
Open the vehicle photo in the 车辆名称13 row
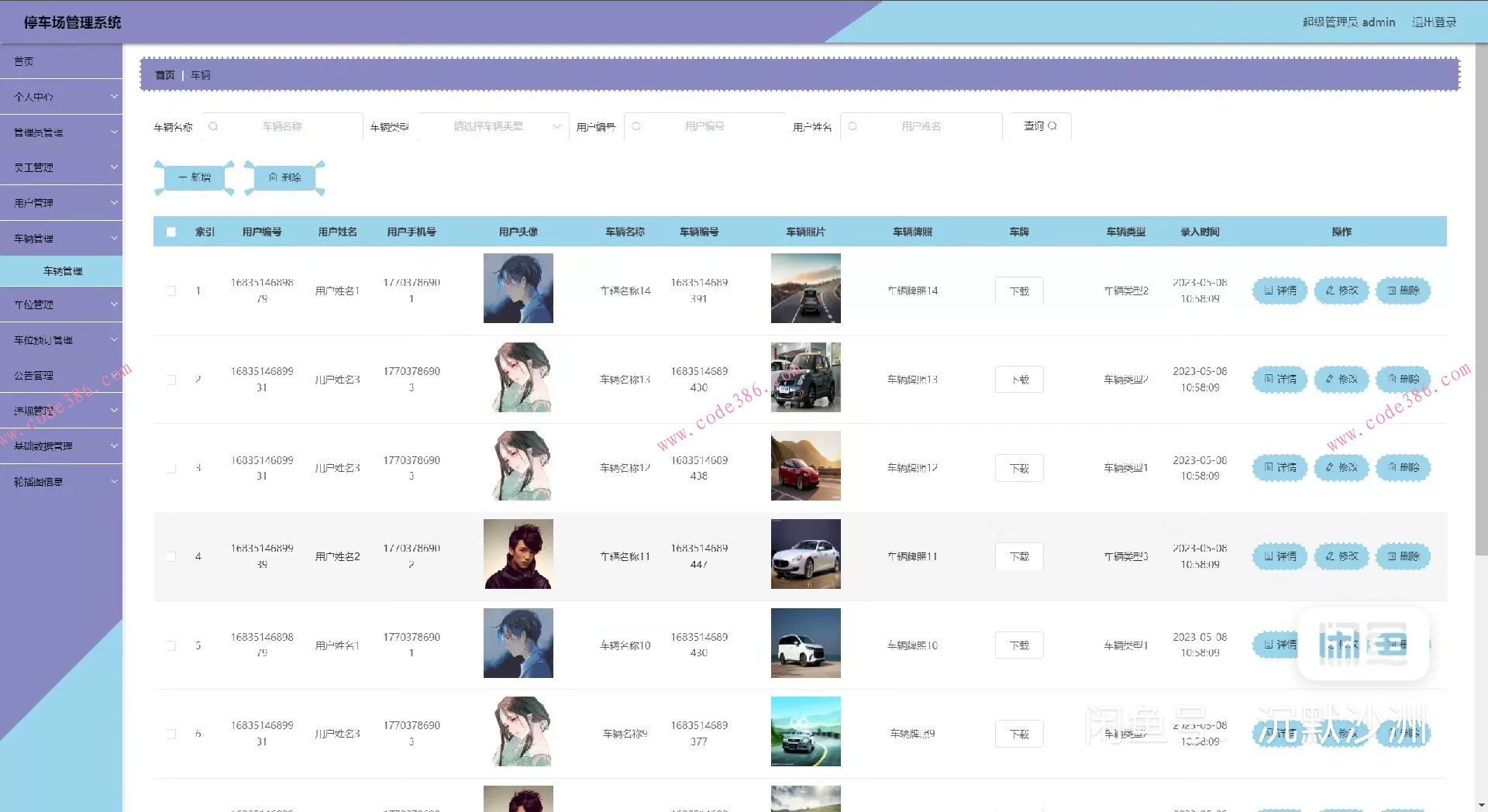click(806, 377)
